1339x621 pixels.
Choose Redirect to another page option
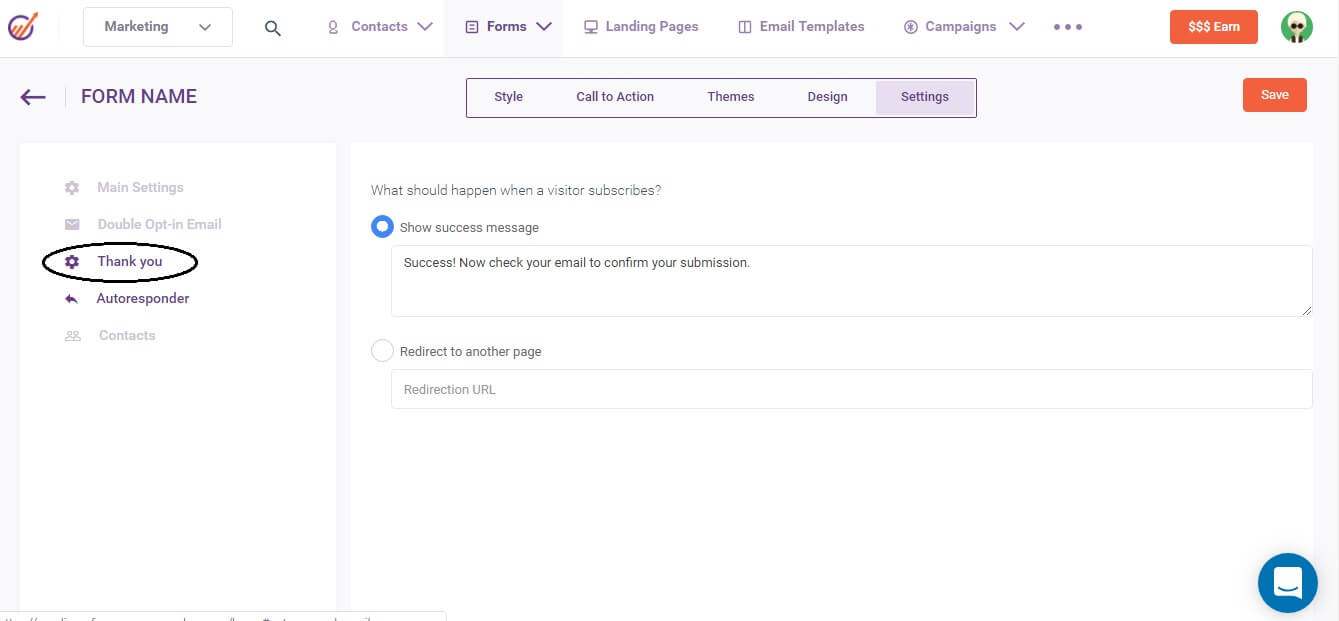pos(382,351)
